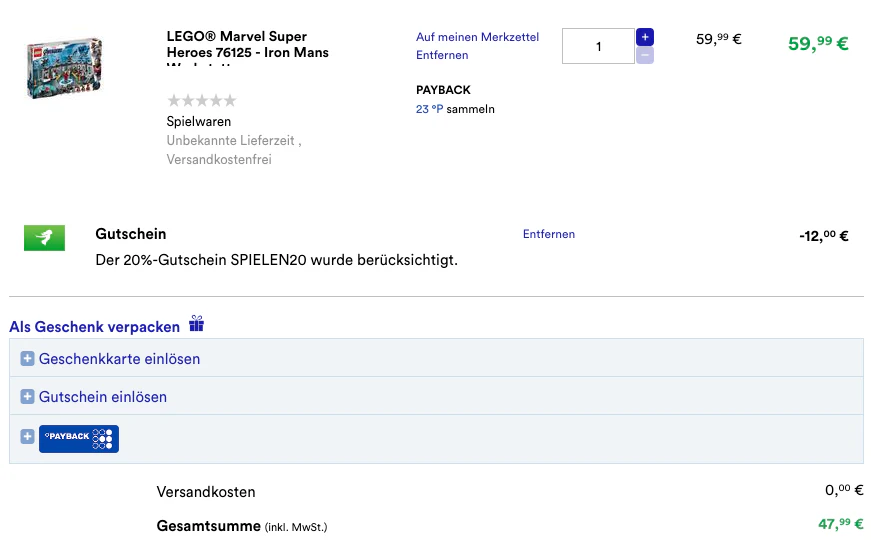Open LEGO Marvel Super Heroes 76125 title
This screenshot has height=540, width=871.
pyautogui.click(x=248, y=45)
